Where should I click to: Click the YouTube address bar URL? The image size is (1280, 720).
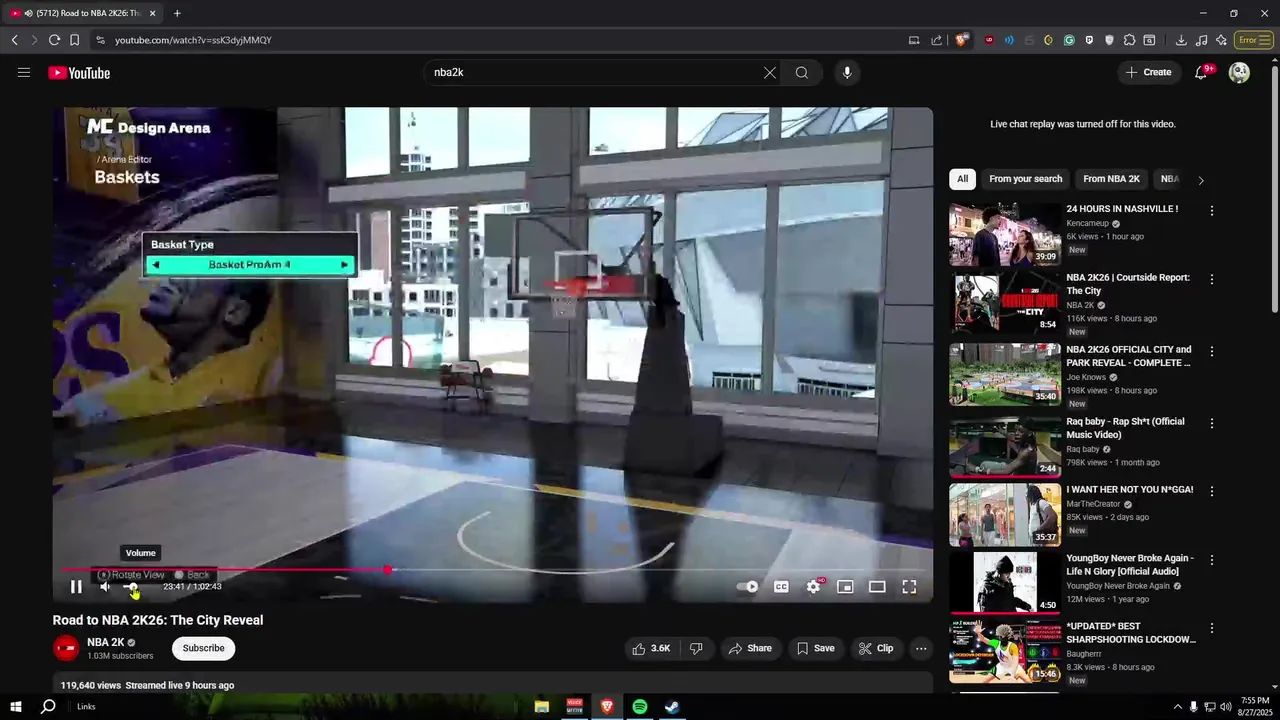coord(193,40)
